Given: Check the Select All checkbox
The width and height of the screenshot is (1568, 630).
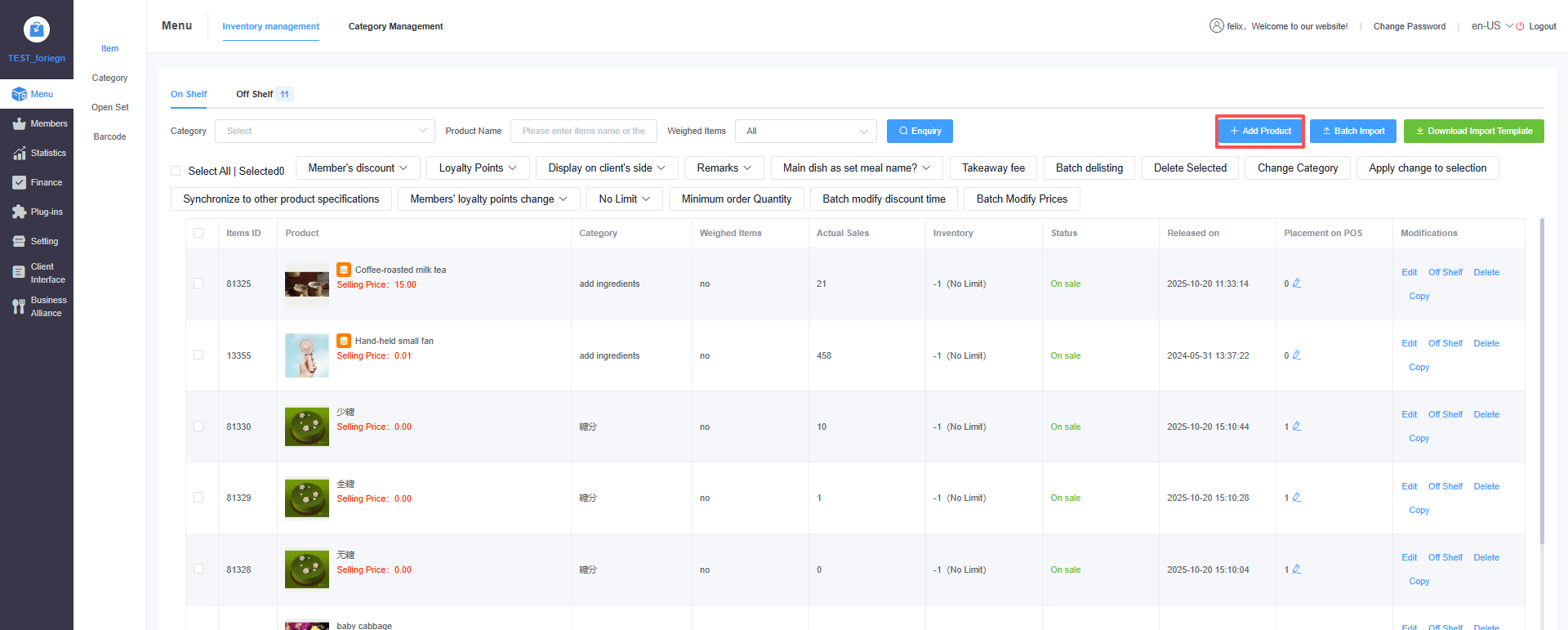Looking at the screenshot, I should 176,171.
